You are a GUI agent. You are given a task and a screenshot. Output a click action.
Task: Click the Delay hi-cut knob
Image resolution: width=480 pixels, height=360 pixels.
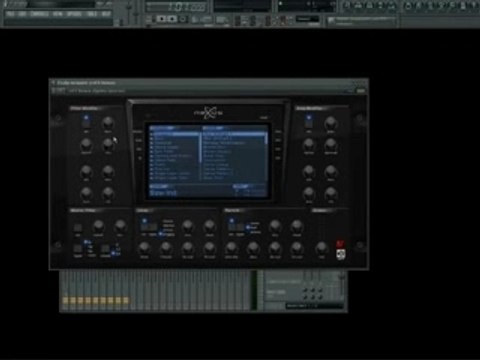[x=209, y=248]
